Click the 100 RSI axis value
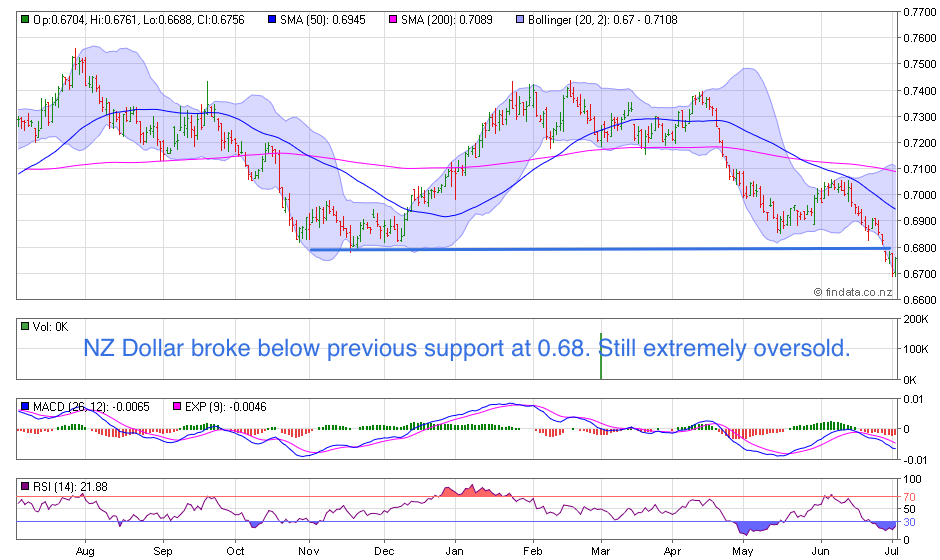Image resolution: width=940 pixels, height=560 pixels. 912,479
